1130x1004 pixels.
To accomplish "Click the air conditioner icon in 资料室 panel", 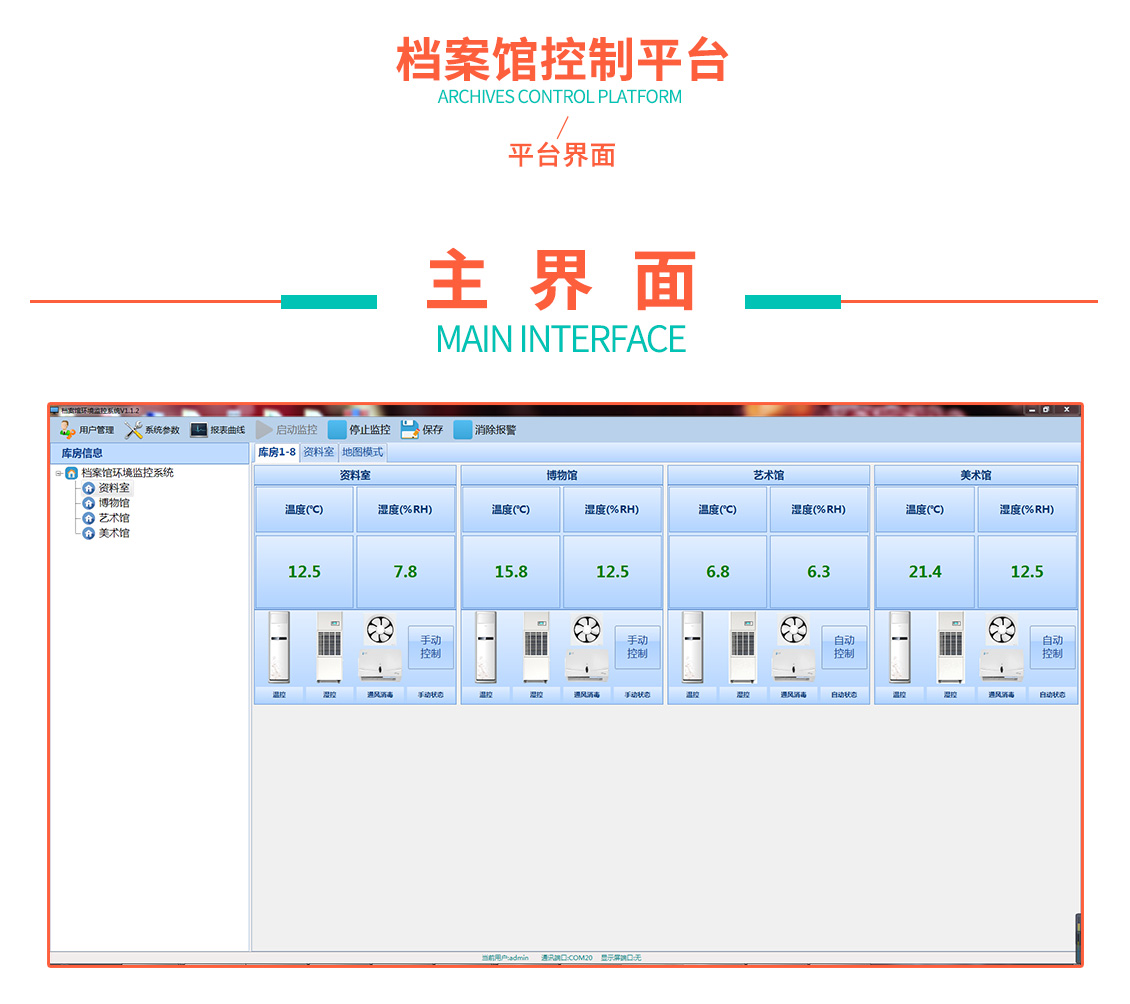I will click(x=279, y=647).
